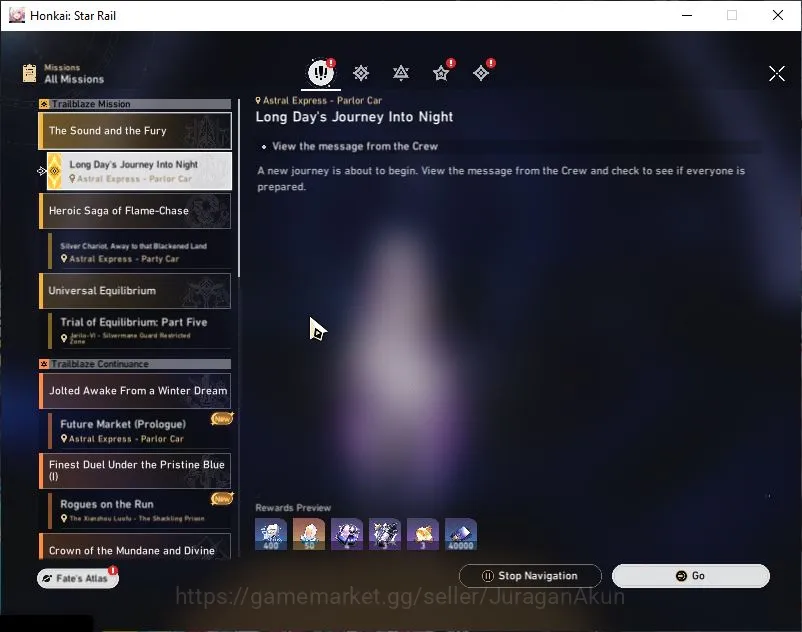
Task: View the reward icon with quantity 50
Action: 309,534
